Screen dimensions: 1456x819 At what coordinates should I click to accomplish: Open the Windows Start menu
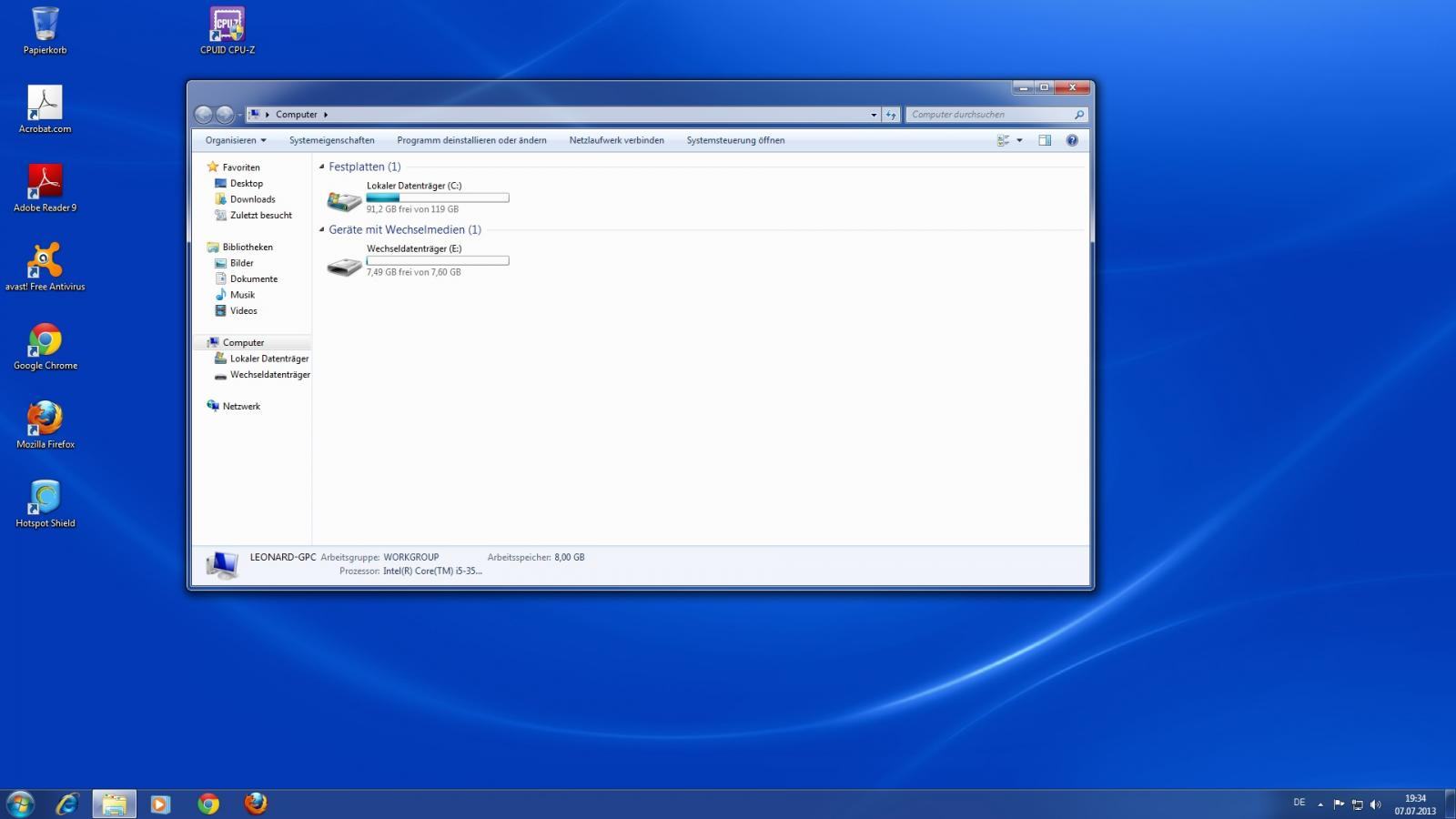pos(20,804)
